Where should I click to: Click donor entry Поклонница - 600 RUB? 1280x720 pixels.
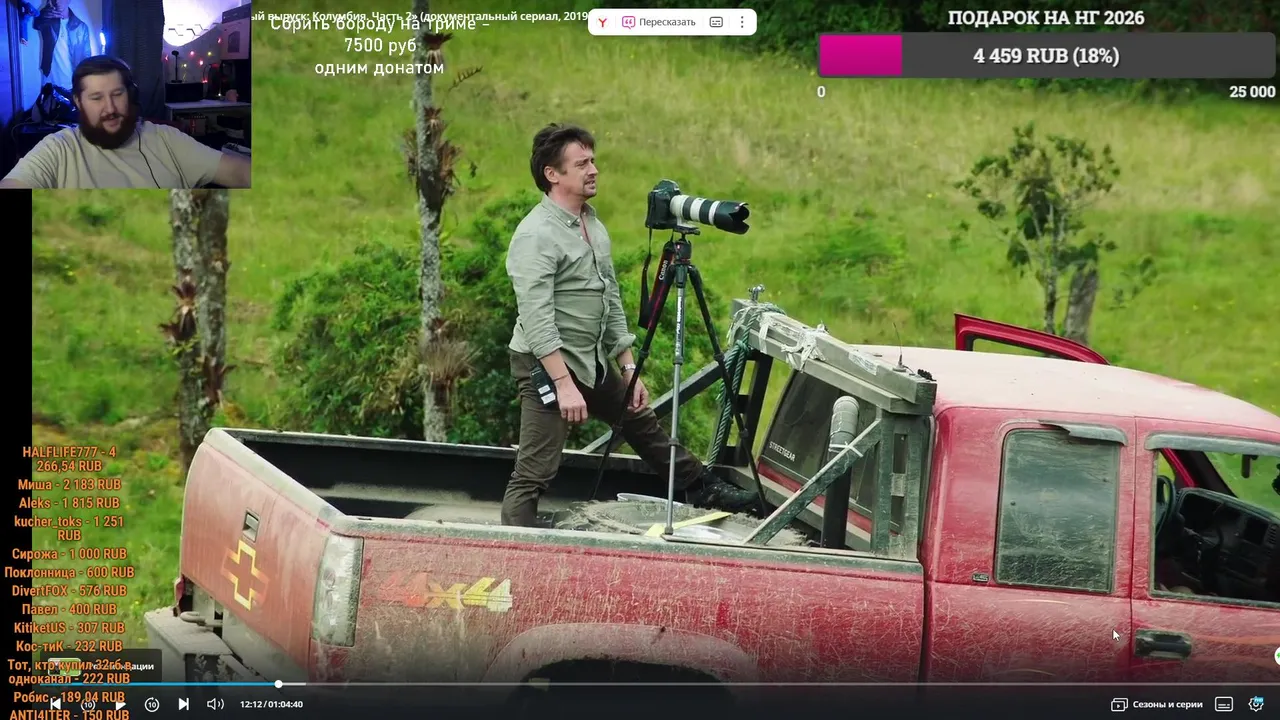[x=69, y=573]
